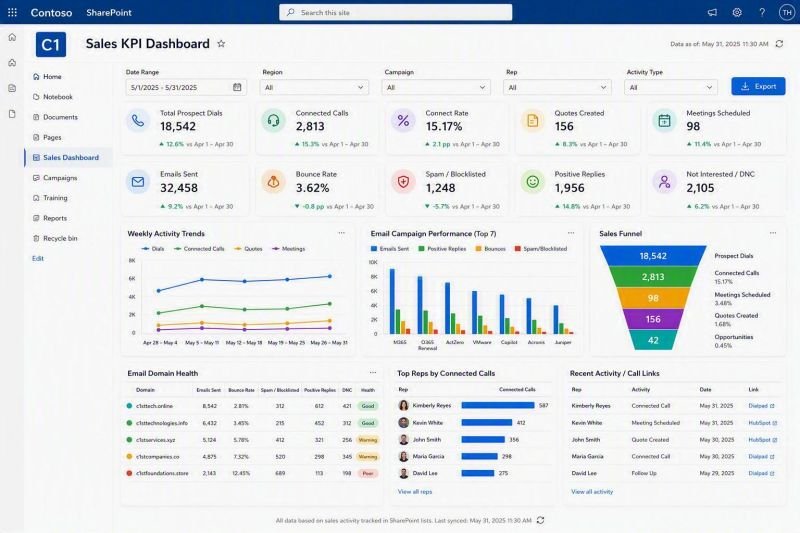Favorite the Sales KPI Dashboard star
The height and width of the screenshot is (533, 800).
tap(221, 43)
